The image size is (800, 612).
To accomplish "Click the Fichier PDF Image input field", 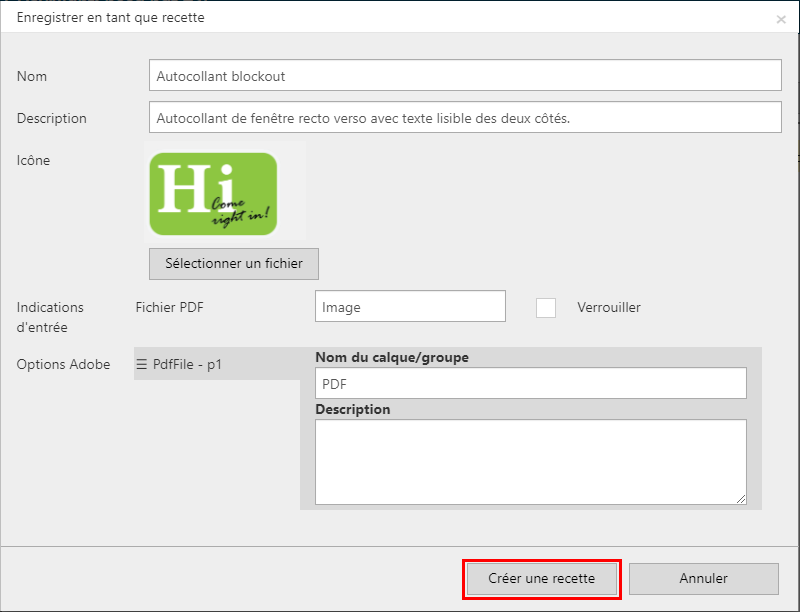I will click(x=410, y=307).
